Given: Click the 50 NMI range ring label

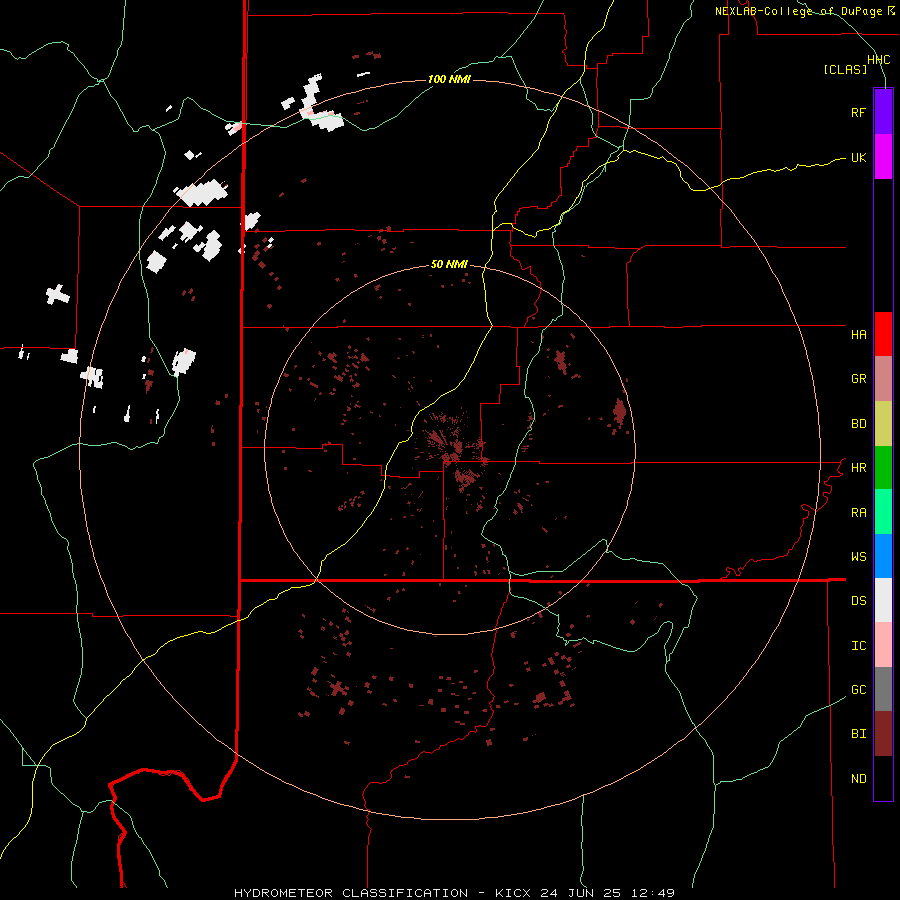Looking at the screenshot, I should pyautogui.click(x=449, y=265).
